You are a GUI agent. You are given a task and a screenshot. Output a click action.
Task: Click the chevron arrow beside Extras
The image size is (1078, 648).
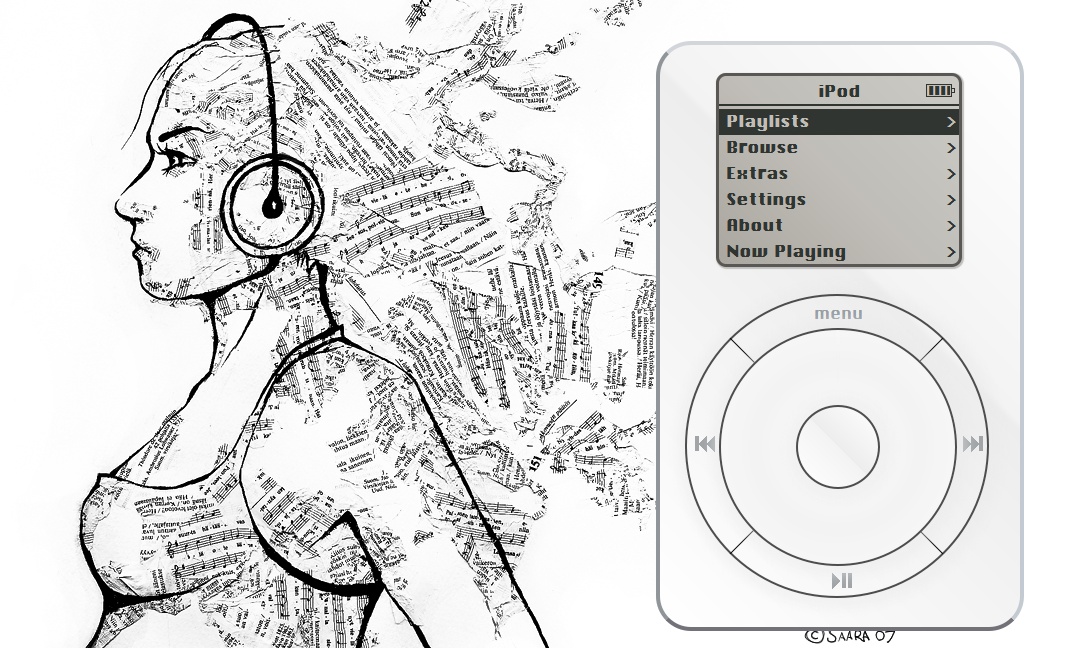click(951, 175)
